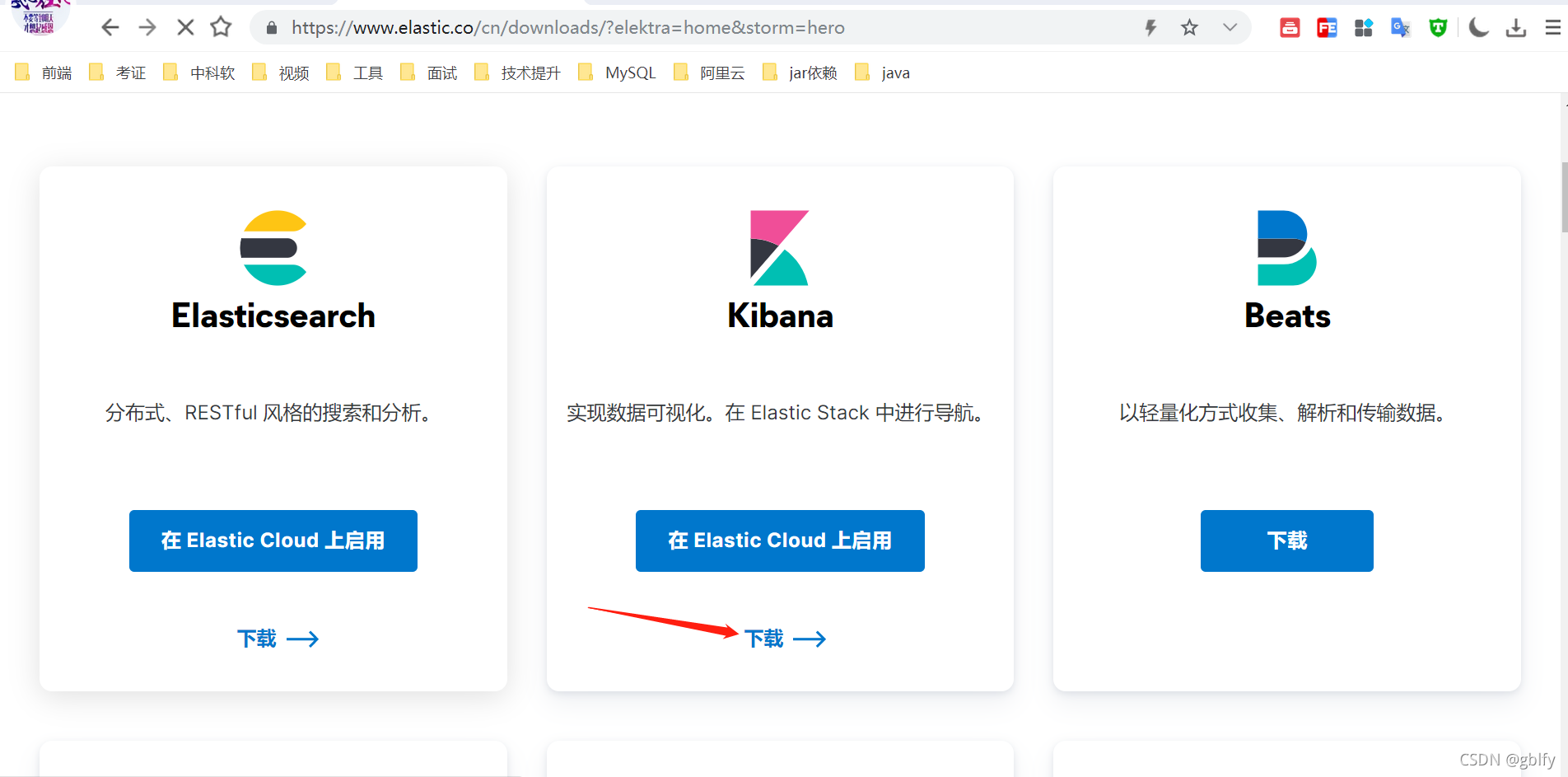This screenshot has width=1568, height=777.
Task: Bookmark page with star left of address bar
Action: coord(221,27)
